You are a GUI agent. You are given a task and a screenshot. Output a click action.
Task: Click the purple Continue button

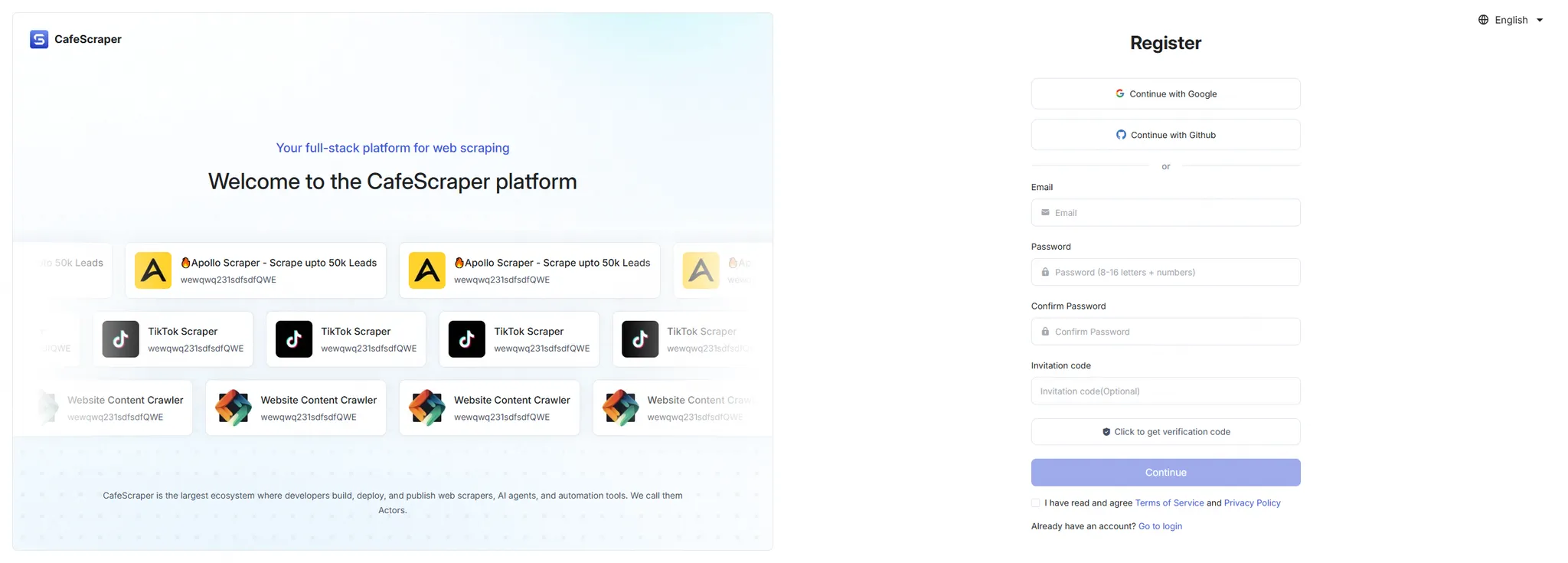tap(1165, 473)
